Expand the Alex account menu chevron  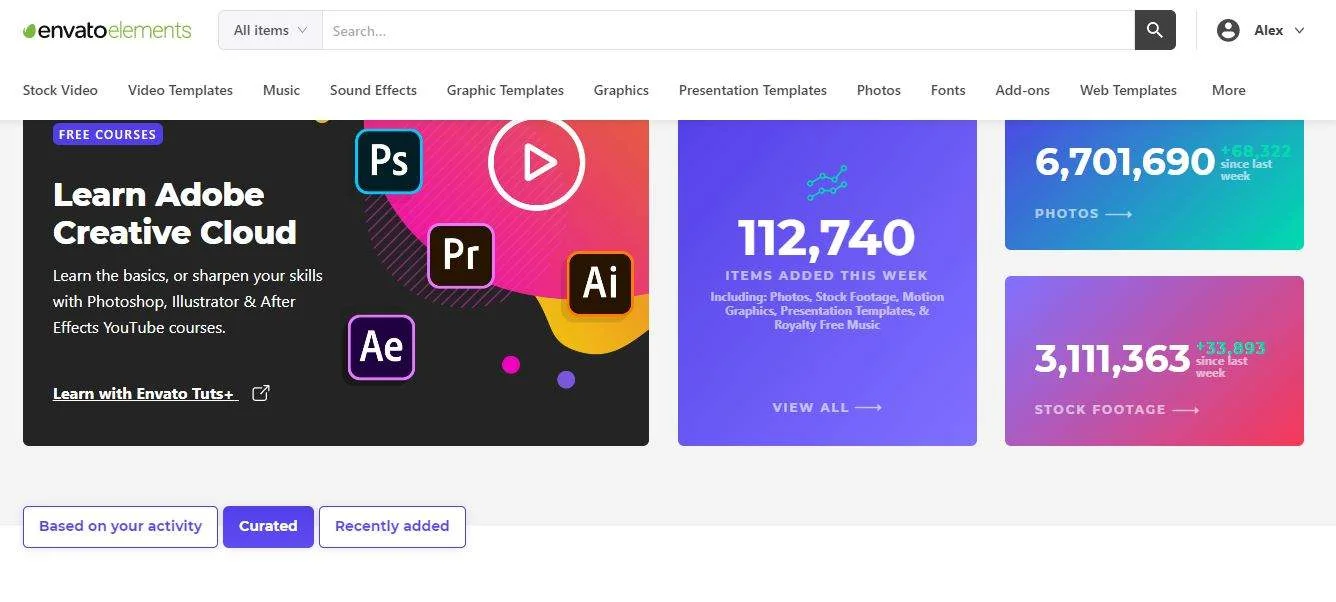pos(1299,30)
